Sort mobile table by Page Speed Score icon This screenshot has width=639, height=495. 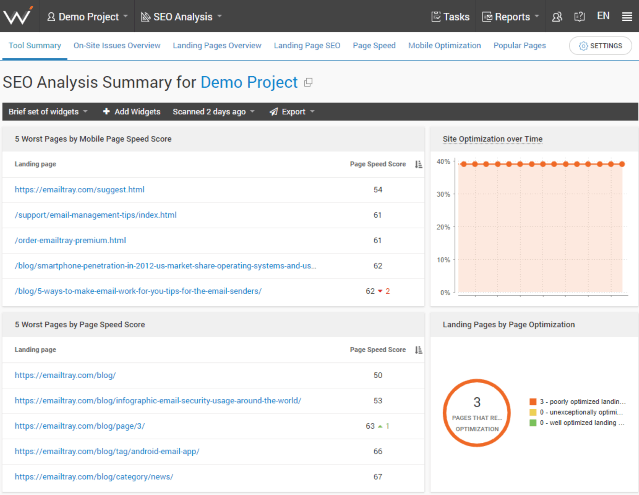coord(418,164)
